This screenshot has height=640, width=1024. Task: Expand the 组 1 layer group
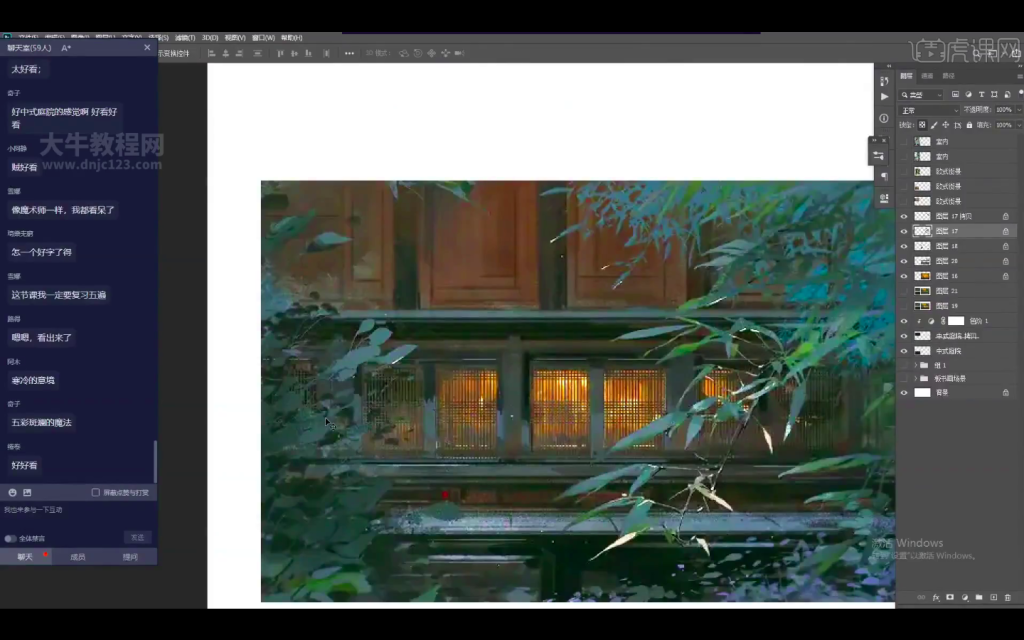pyautogui.click(x=915, y=365)
